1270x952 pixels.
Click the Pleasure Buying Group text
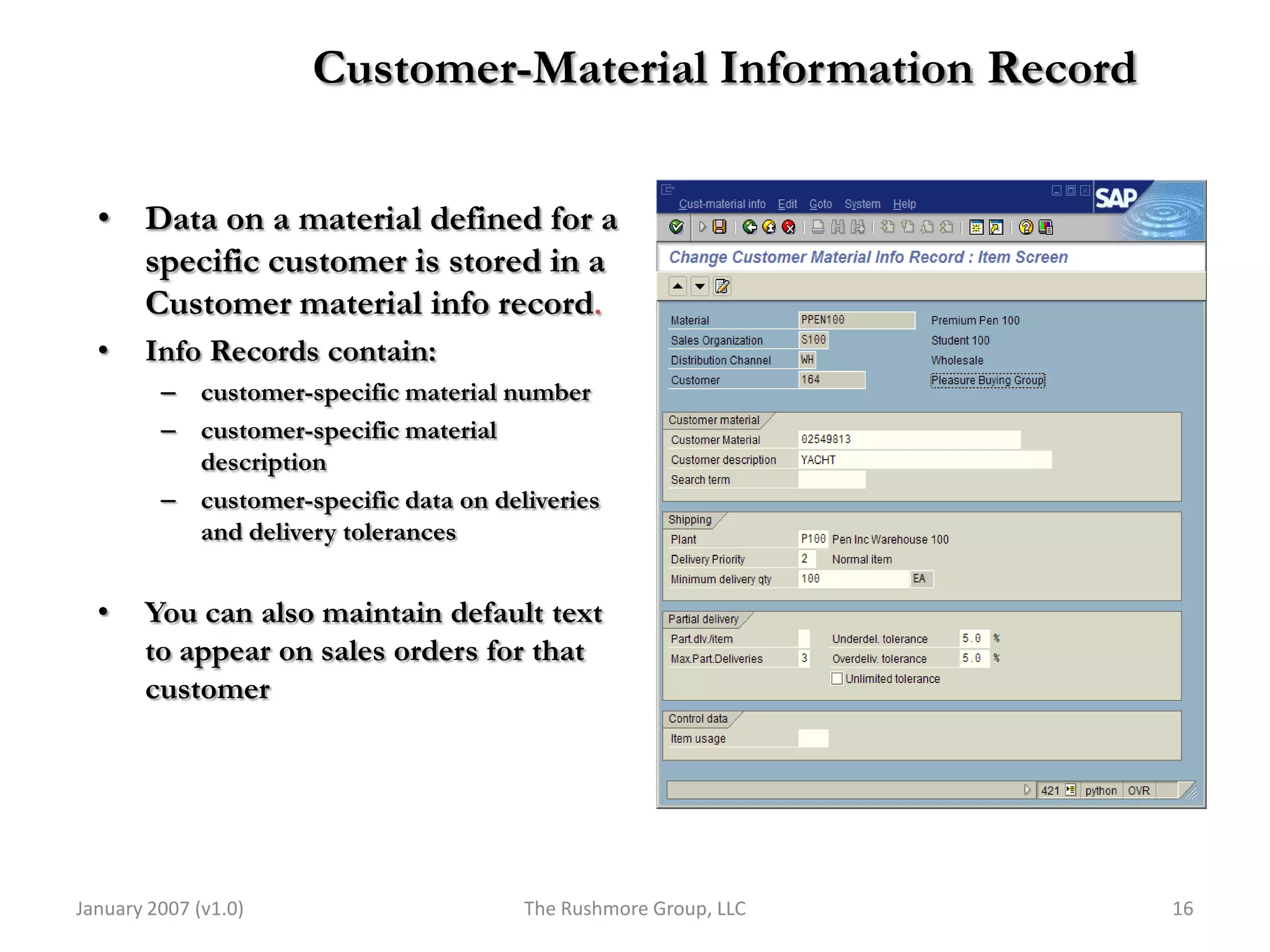click(x=988, y=380)
